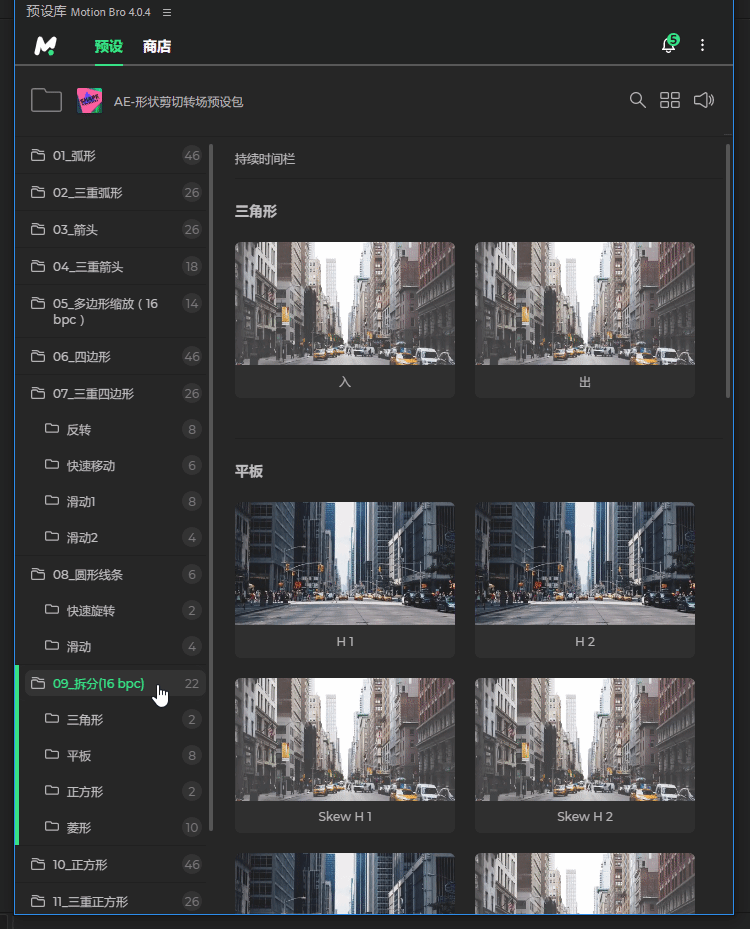Switch to the 预设 tab

tap(108, 46)
